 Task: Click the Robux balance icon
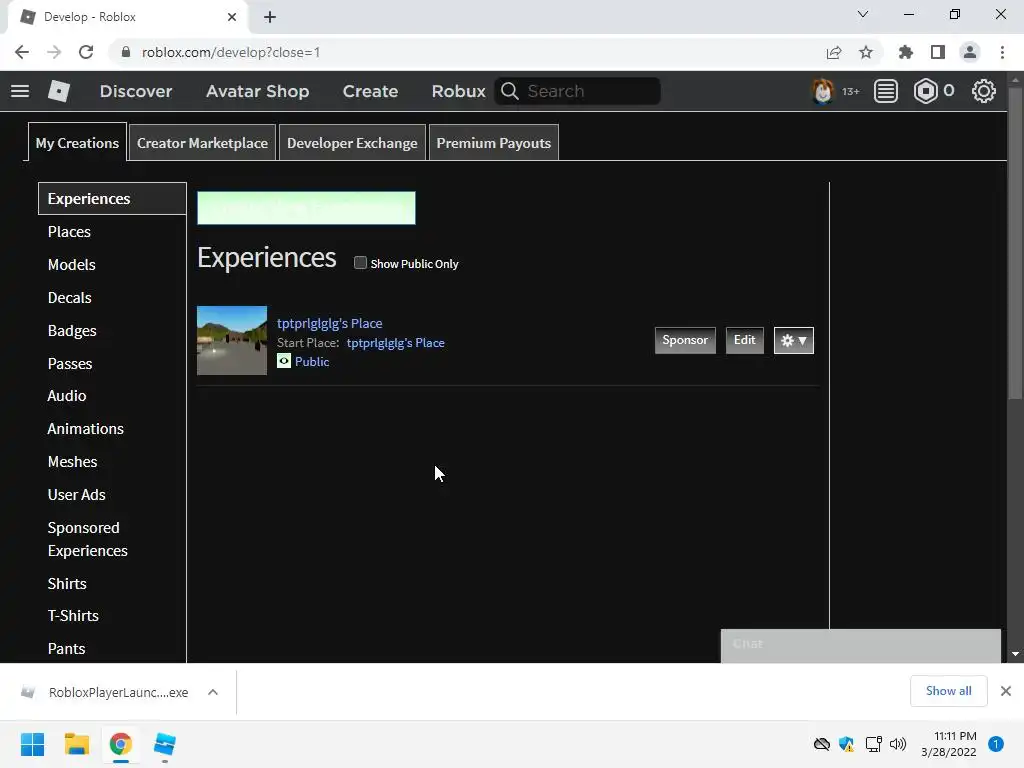coord(925,91)
